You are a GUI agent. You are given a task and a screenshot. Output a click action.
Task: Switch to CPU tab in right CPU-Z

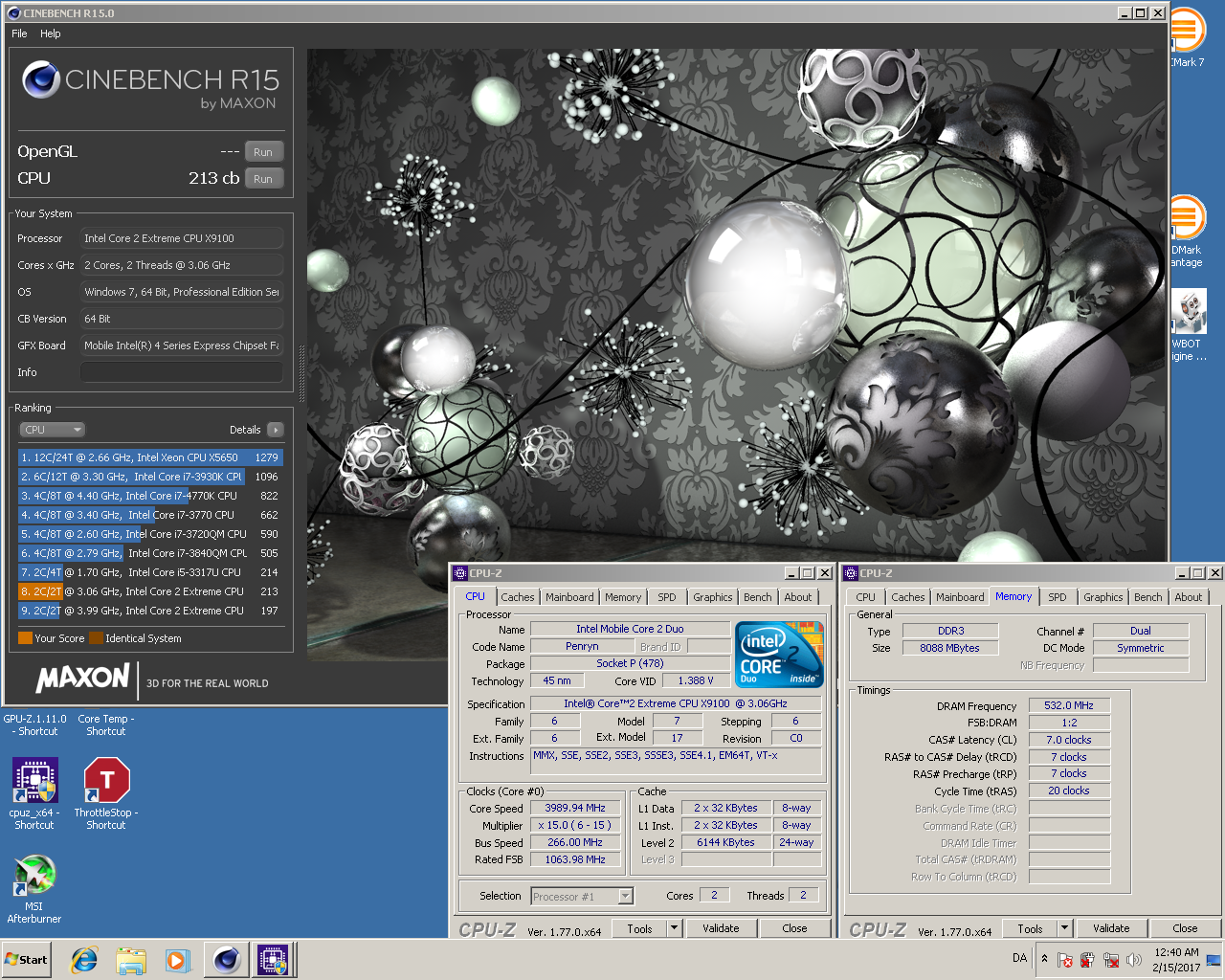866,597
